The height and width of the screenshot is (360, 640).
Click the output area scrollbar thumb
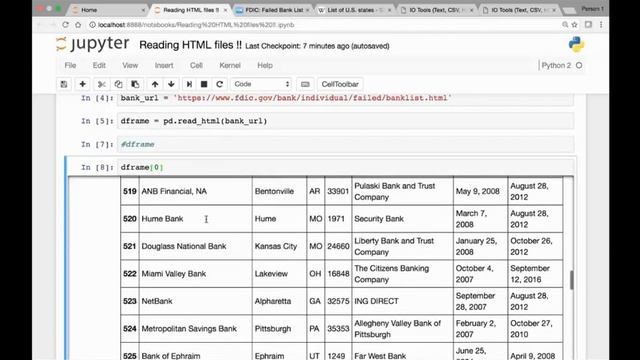(x=571, y=280)
